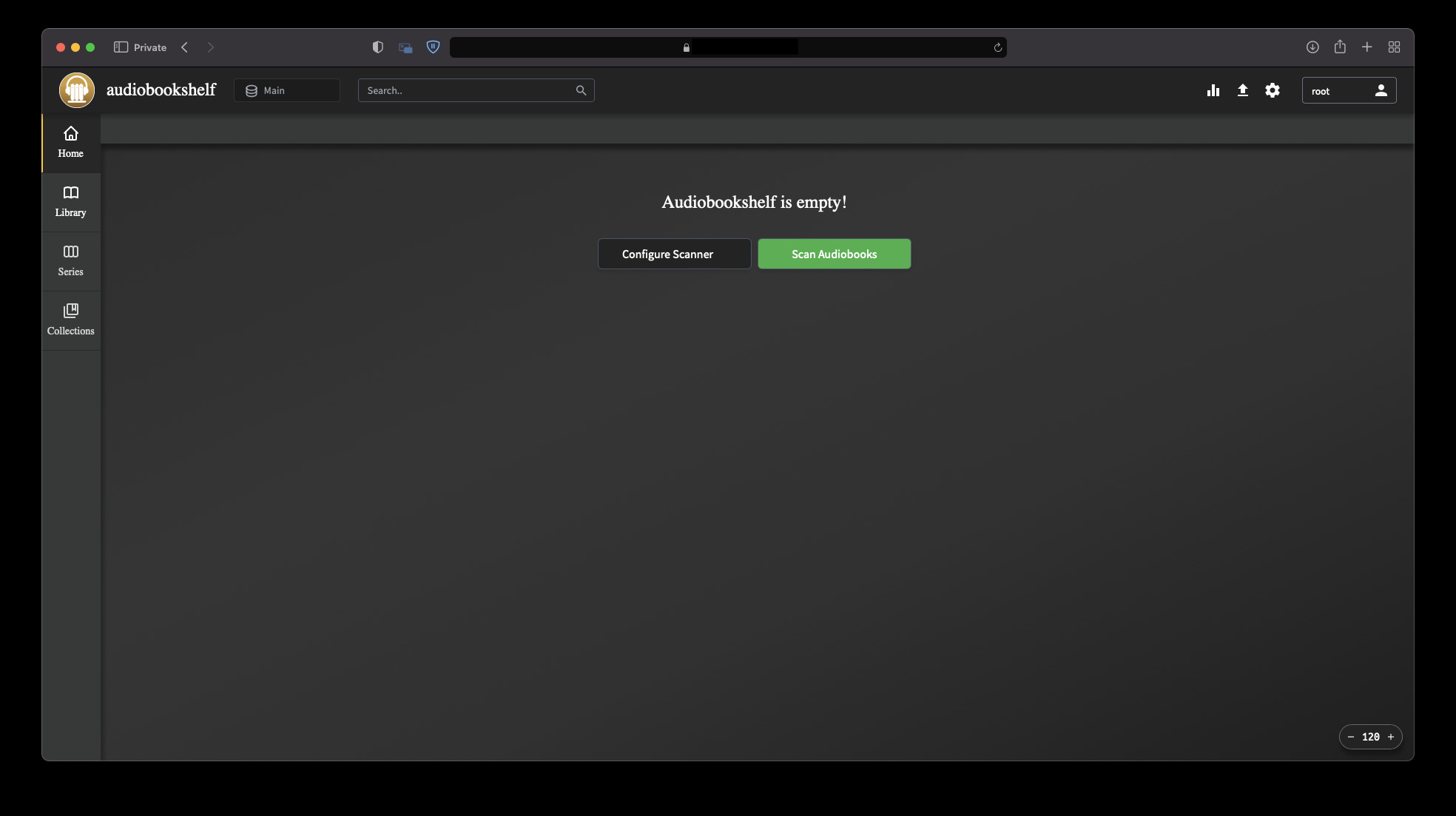Click the Bitwarden shield extension icon
The height and width of the screenshot is (816, 1456).
(x=434, y=47)
